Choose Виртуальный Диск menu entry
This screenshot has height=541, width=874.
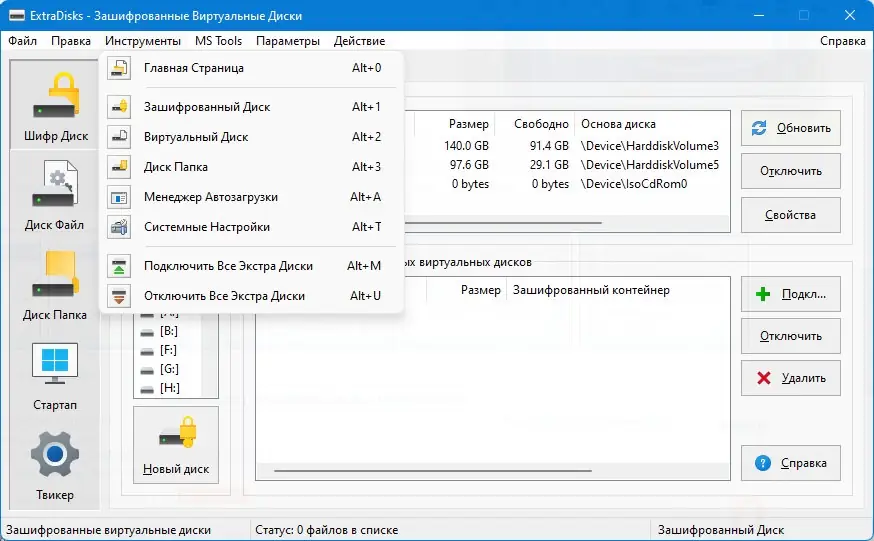(251, 137)
